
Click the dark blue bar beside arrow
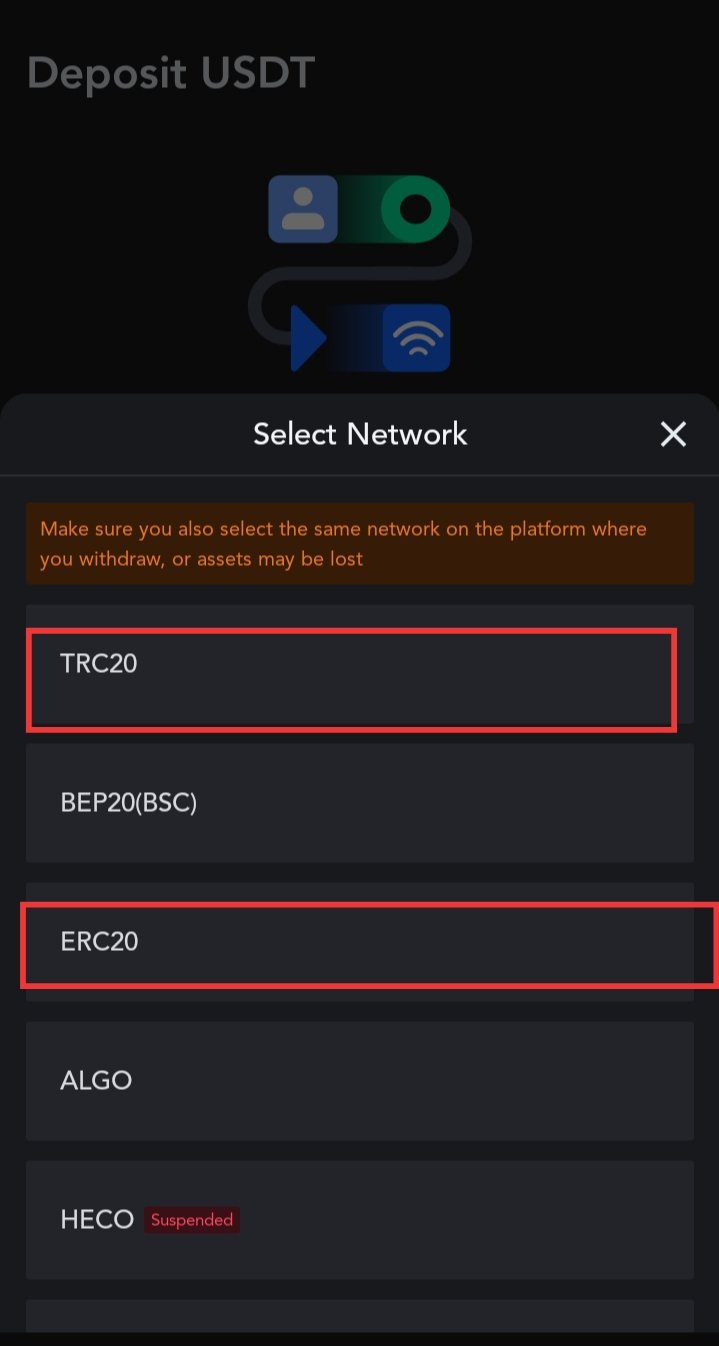[x=355, y=339]
